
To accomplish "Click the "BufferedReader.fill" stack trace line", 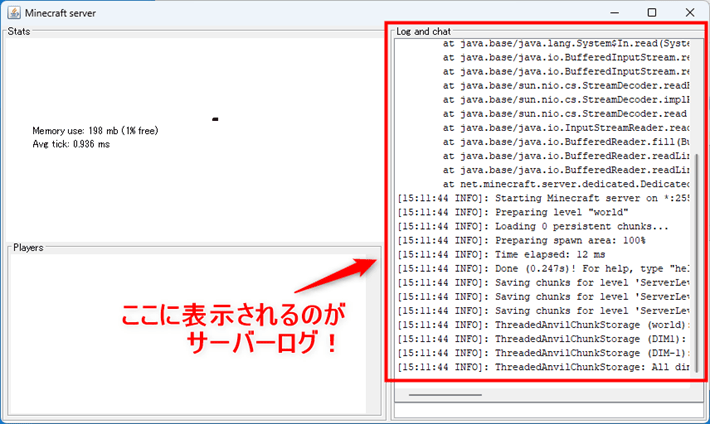I will [566, 142].
